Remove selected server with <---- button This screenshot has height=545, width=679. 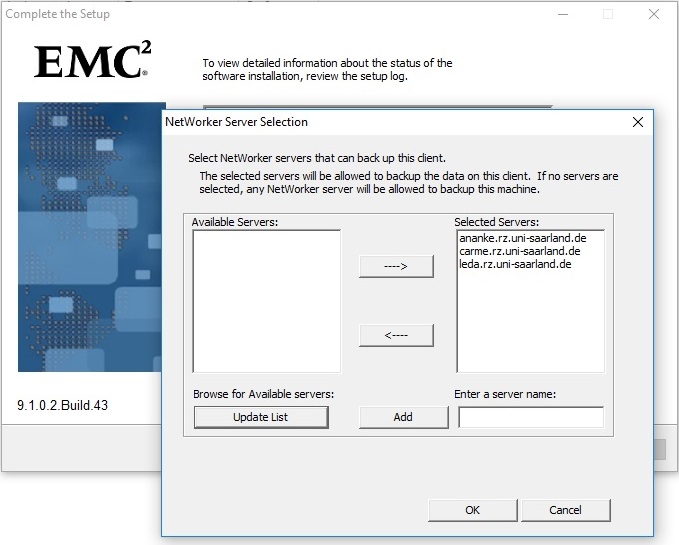pyautogui.click(x=396, y=335)
